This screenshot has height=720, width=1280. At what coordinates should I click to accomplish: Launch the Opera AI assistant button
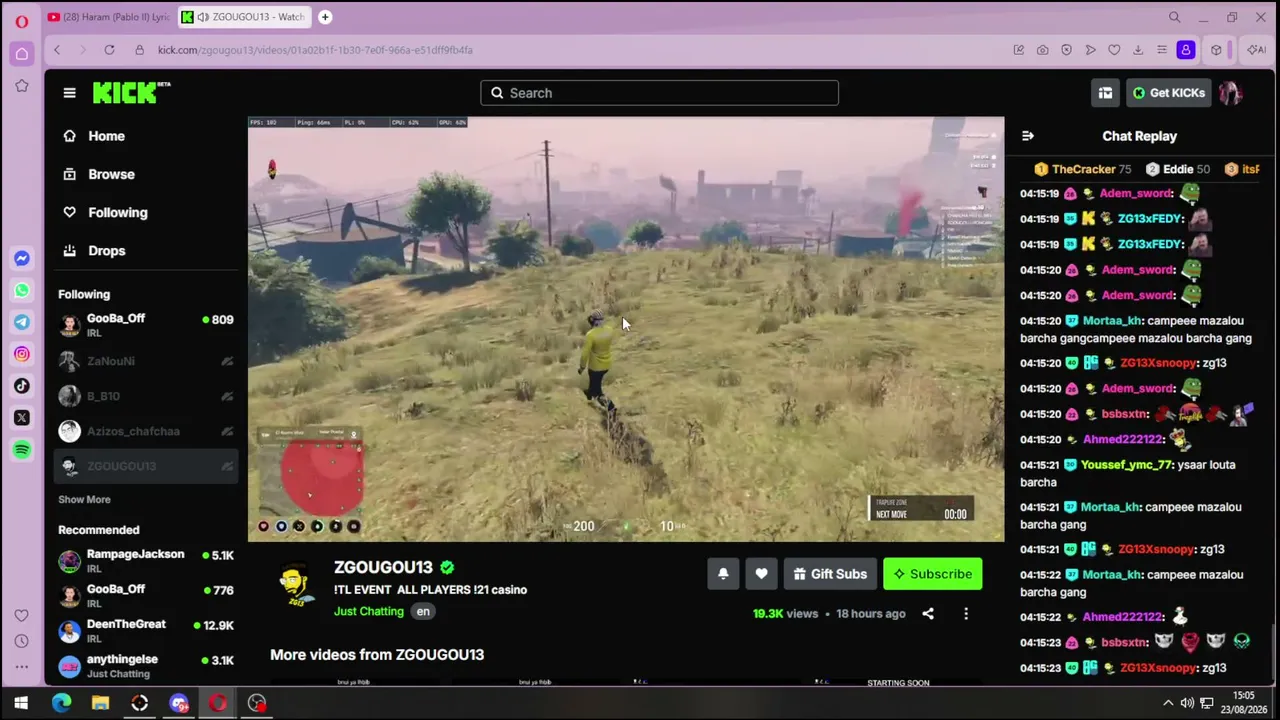[x=1256, y=50]
